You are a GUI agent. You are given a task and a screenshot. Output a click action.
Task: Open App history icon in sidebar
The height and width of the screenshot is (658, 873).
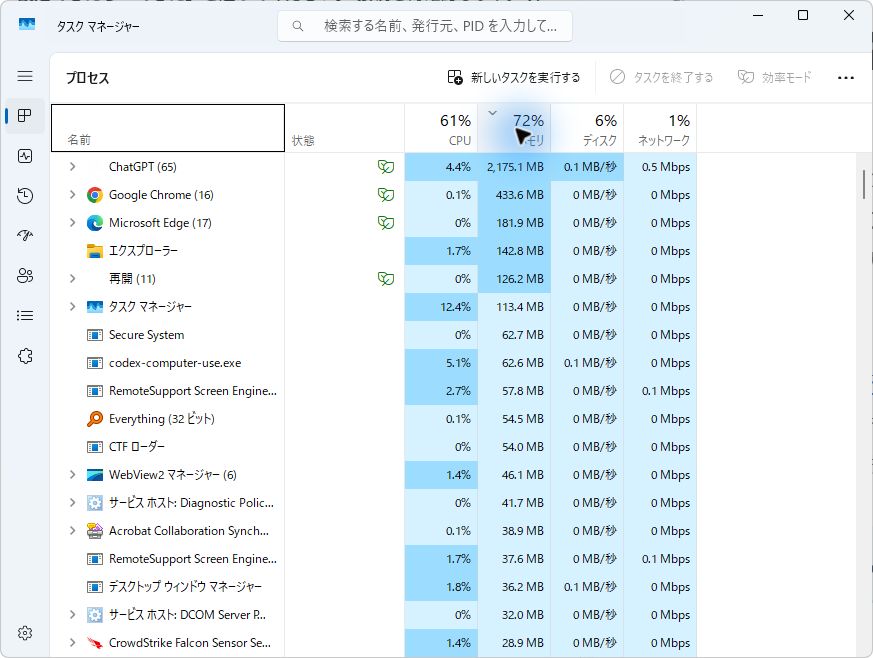click(25, 196)
